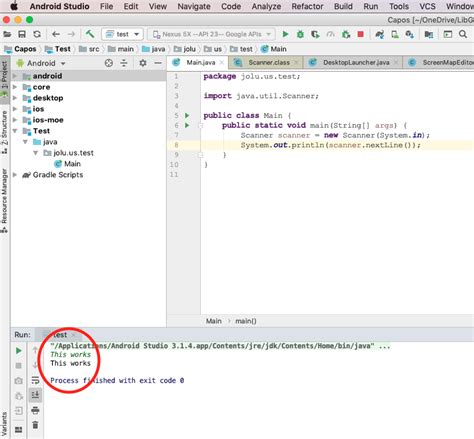Open the Build menu
Image resolution: width=474 pixels, height=439 pixels.
coord(343,6)
